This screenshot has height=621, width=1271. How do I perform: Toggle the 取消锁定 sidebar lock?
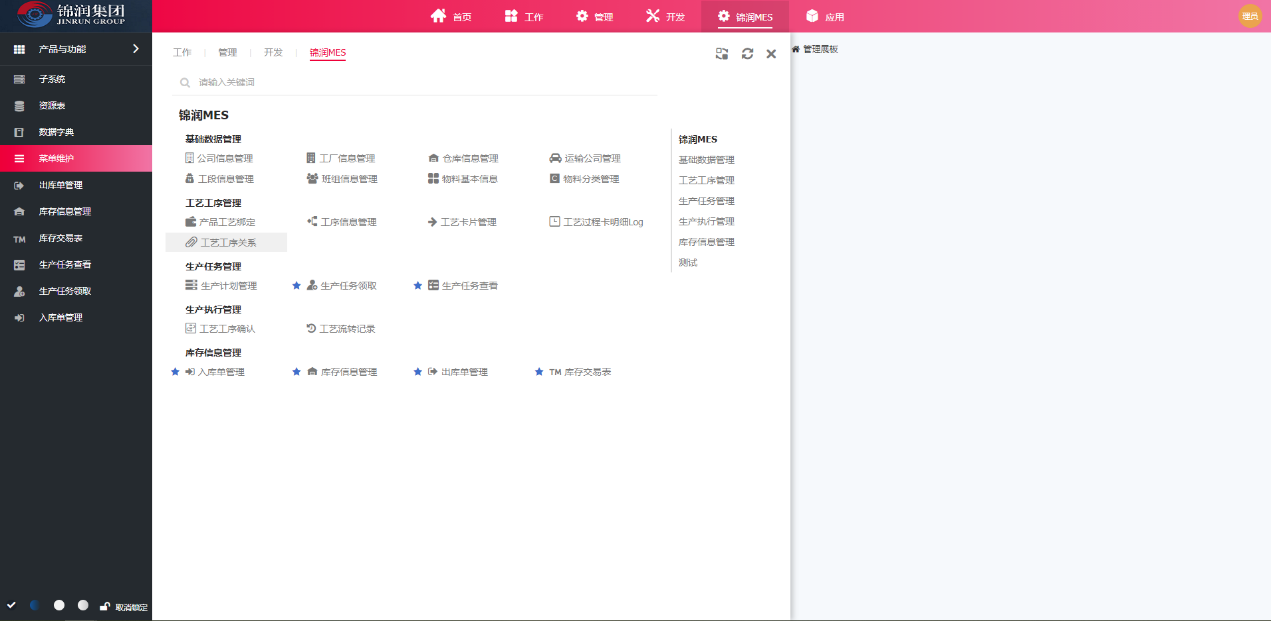[124, 606]
